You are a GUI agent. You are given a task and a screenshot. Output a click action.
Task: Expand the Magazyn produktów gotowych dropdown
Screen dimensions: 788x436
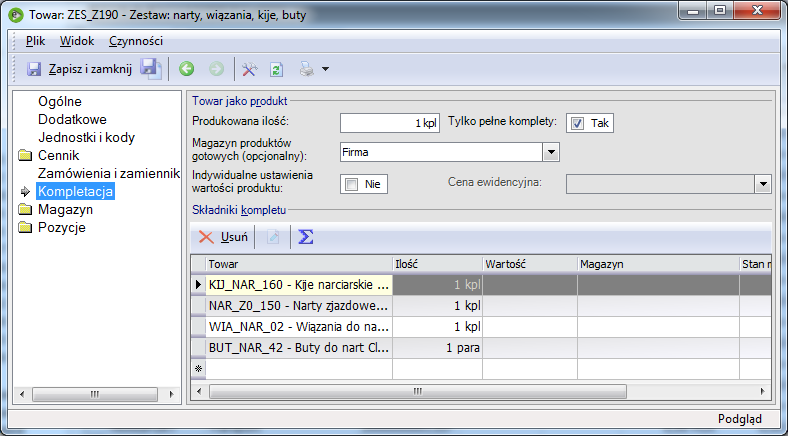coord(551,152)
